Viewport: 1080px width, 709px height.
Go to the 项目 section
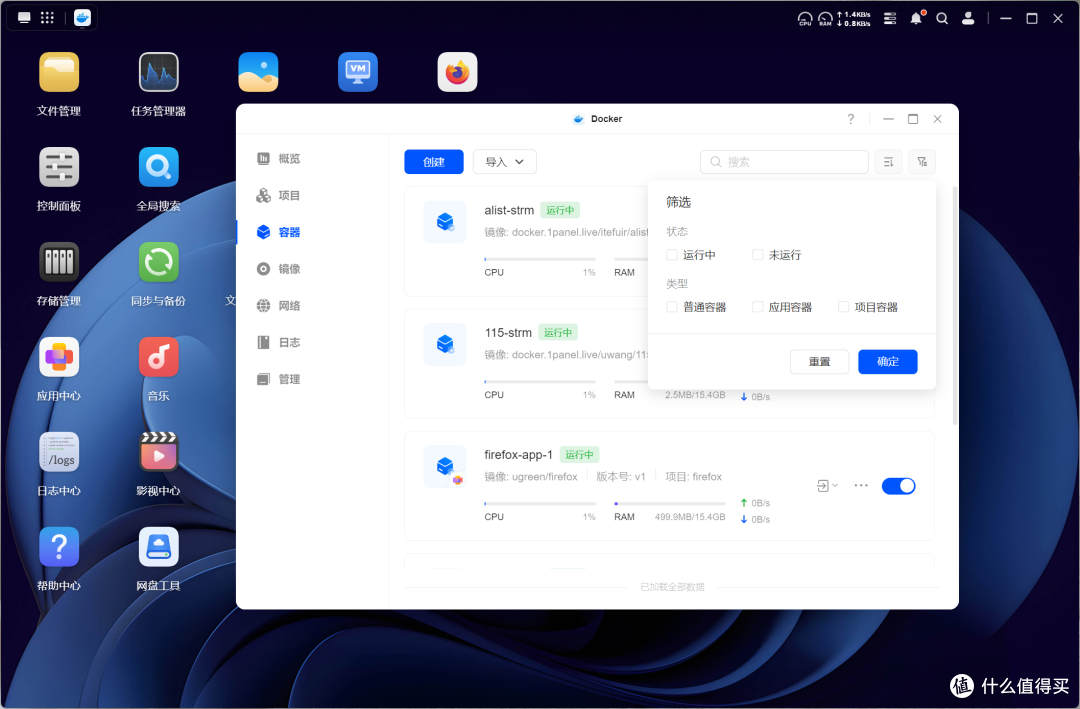[279, 196]
